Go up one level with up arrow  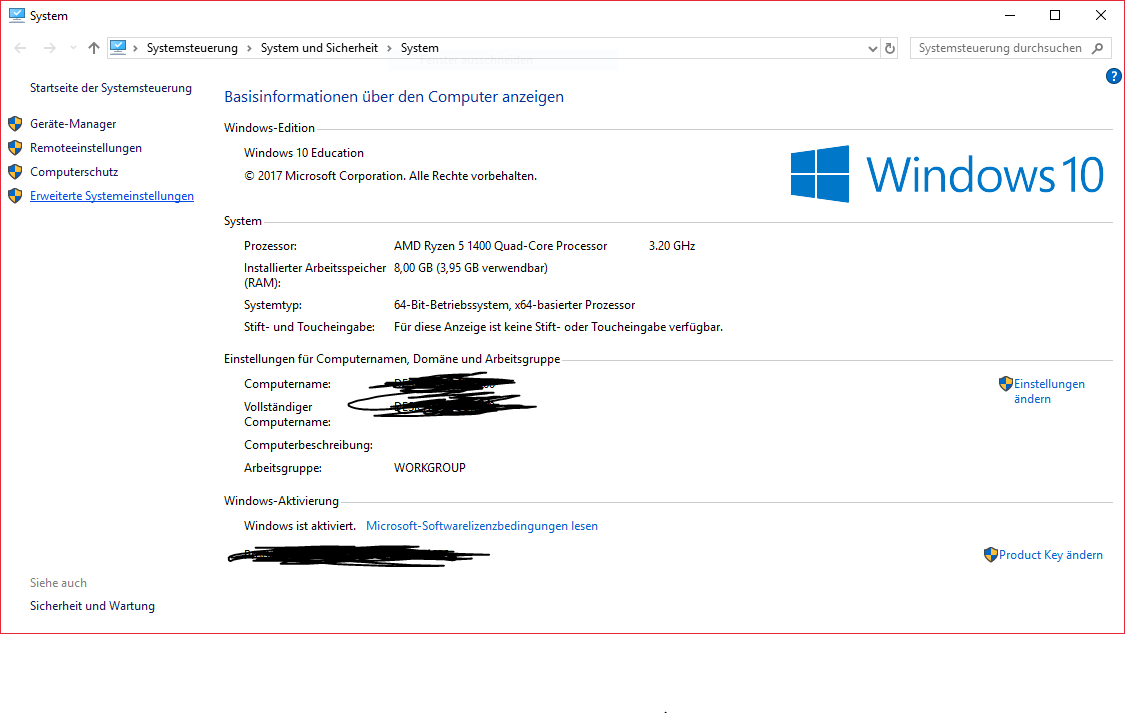click(94, 48)
